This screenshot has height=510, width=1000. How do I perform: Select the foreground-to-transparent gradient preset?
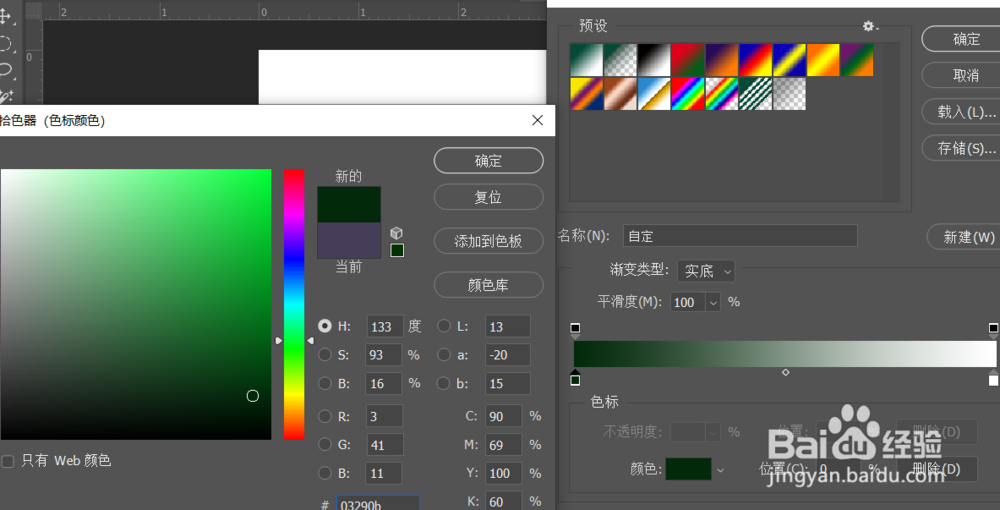pos(620,60)
